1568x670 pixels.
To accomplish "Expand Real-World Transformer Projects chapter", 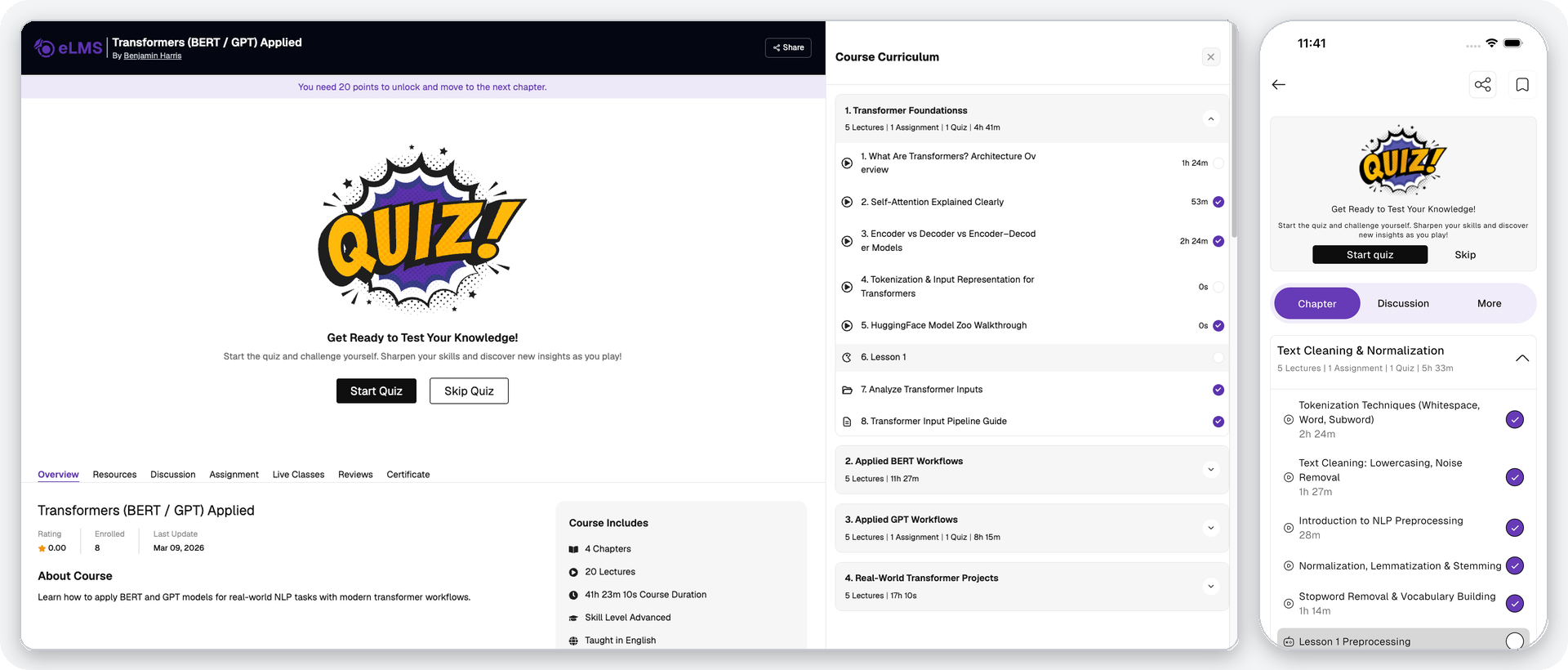I will 1211,586.
